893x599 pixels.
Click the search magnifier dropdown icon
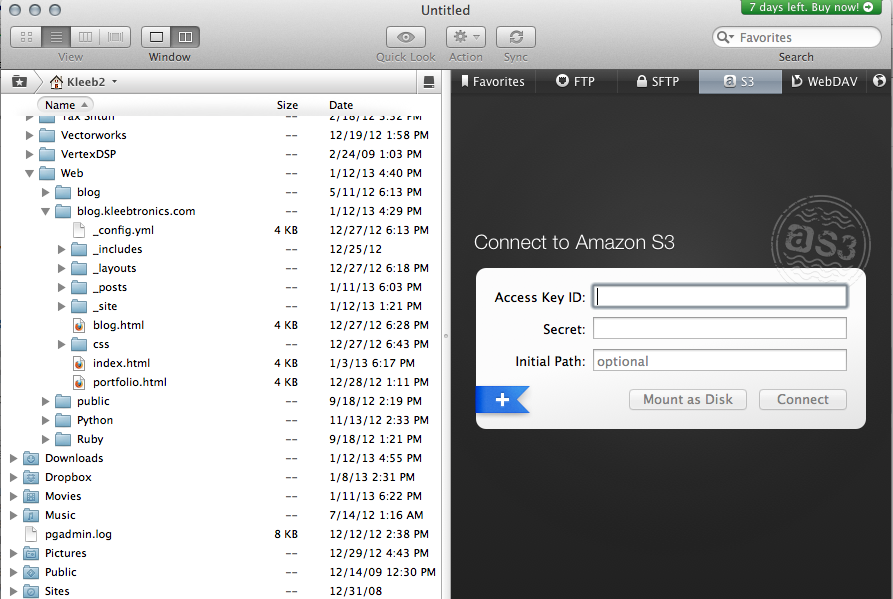(725, 38)
